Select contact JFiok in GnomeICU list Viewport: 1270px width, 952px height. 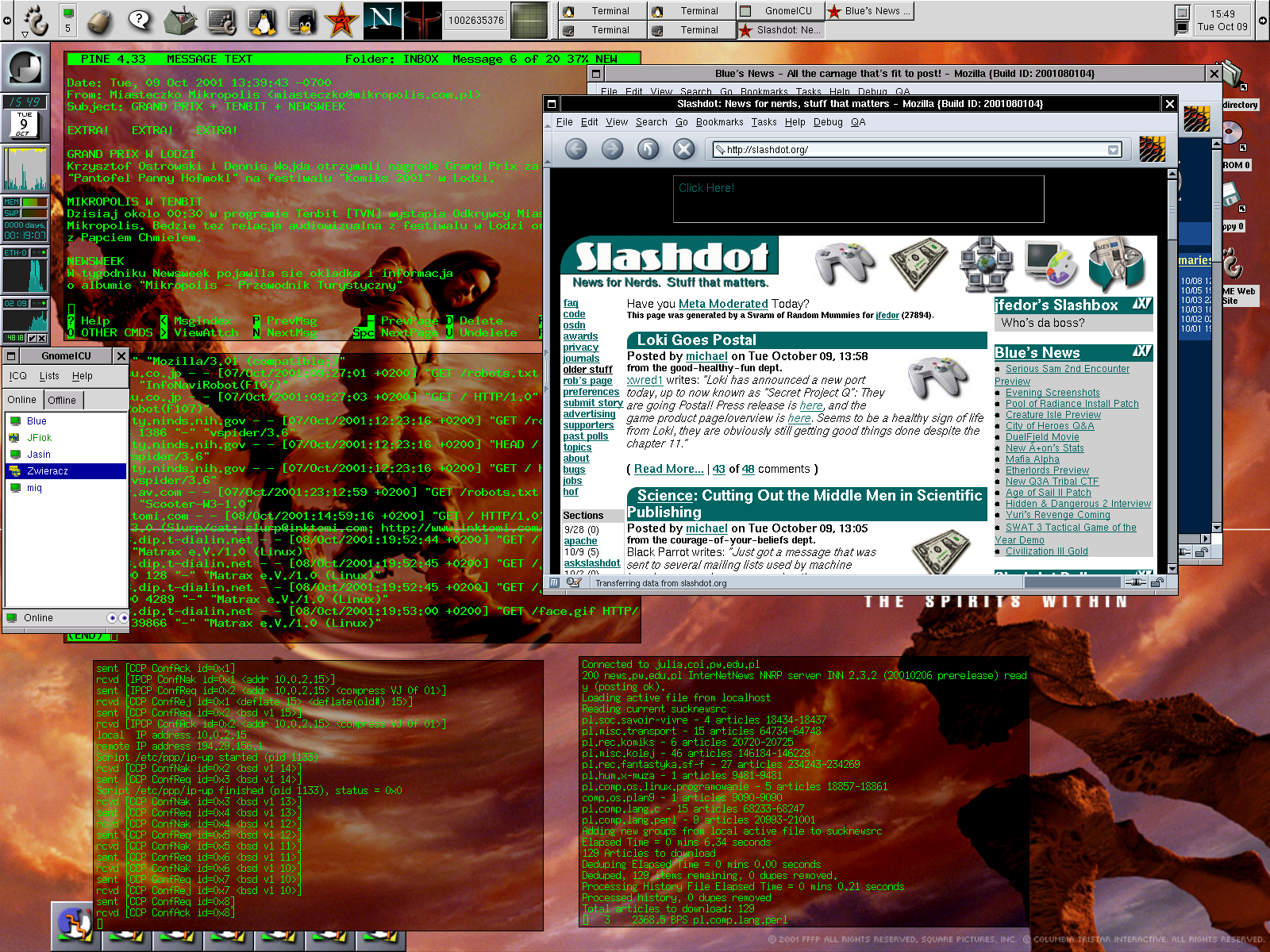click(x=66, y=437)
